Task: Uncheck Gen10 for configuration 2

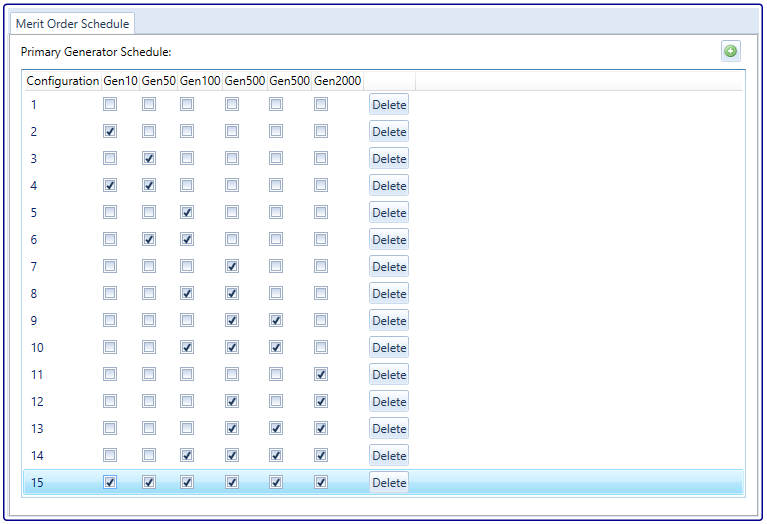Action: coord(110,131)
